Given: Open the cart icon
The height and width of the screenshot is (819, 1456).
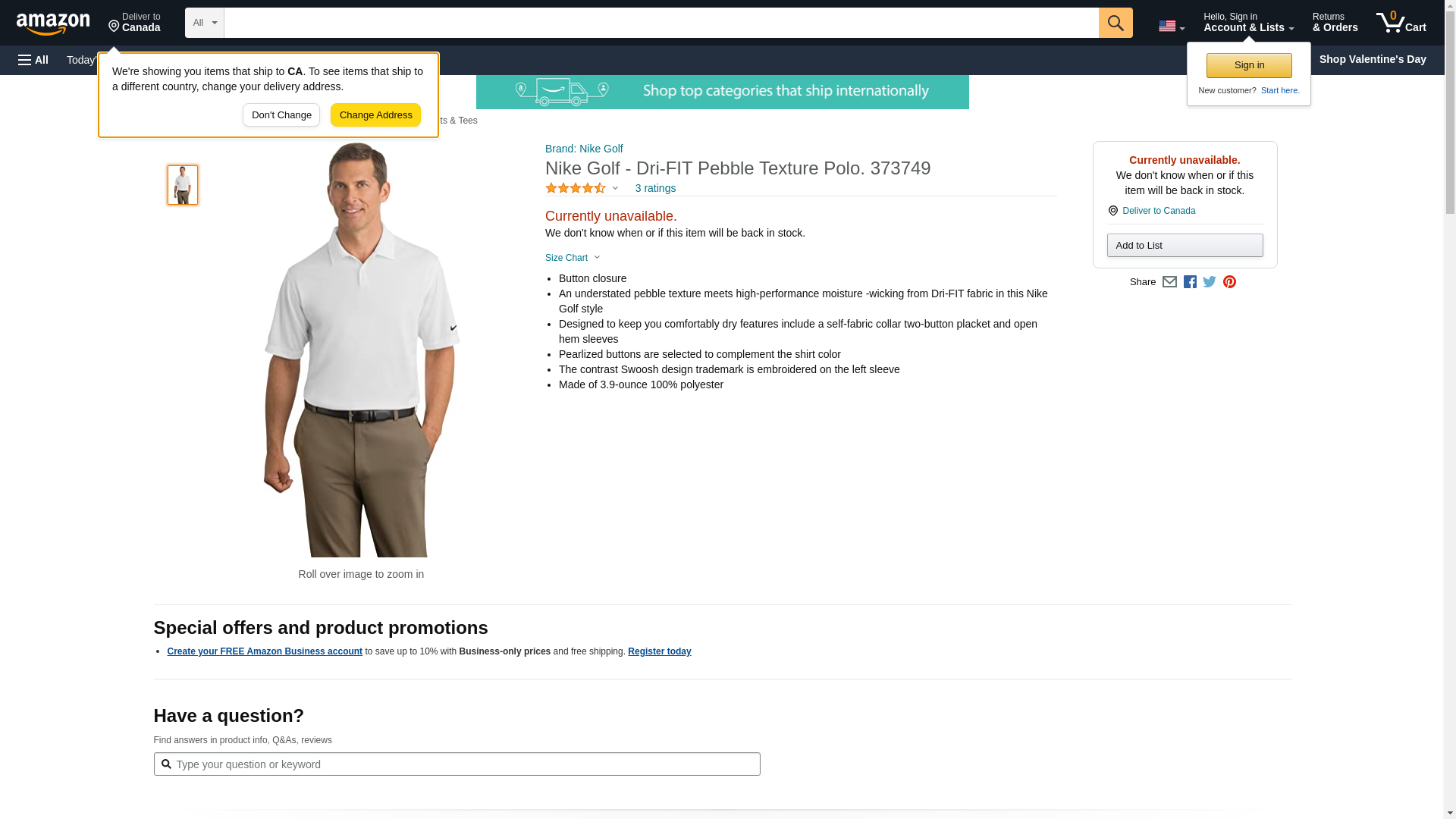Looking at the screenshot, I should click(1401, 23).
